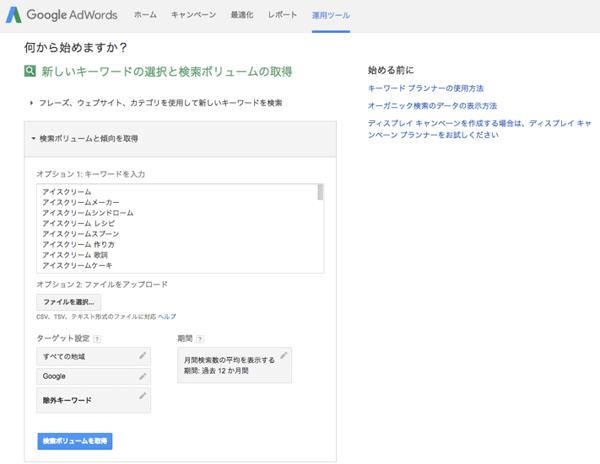Click inside the keyword input textarea

180,228
